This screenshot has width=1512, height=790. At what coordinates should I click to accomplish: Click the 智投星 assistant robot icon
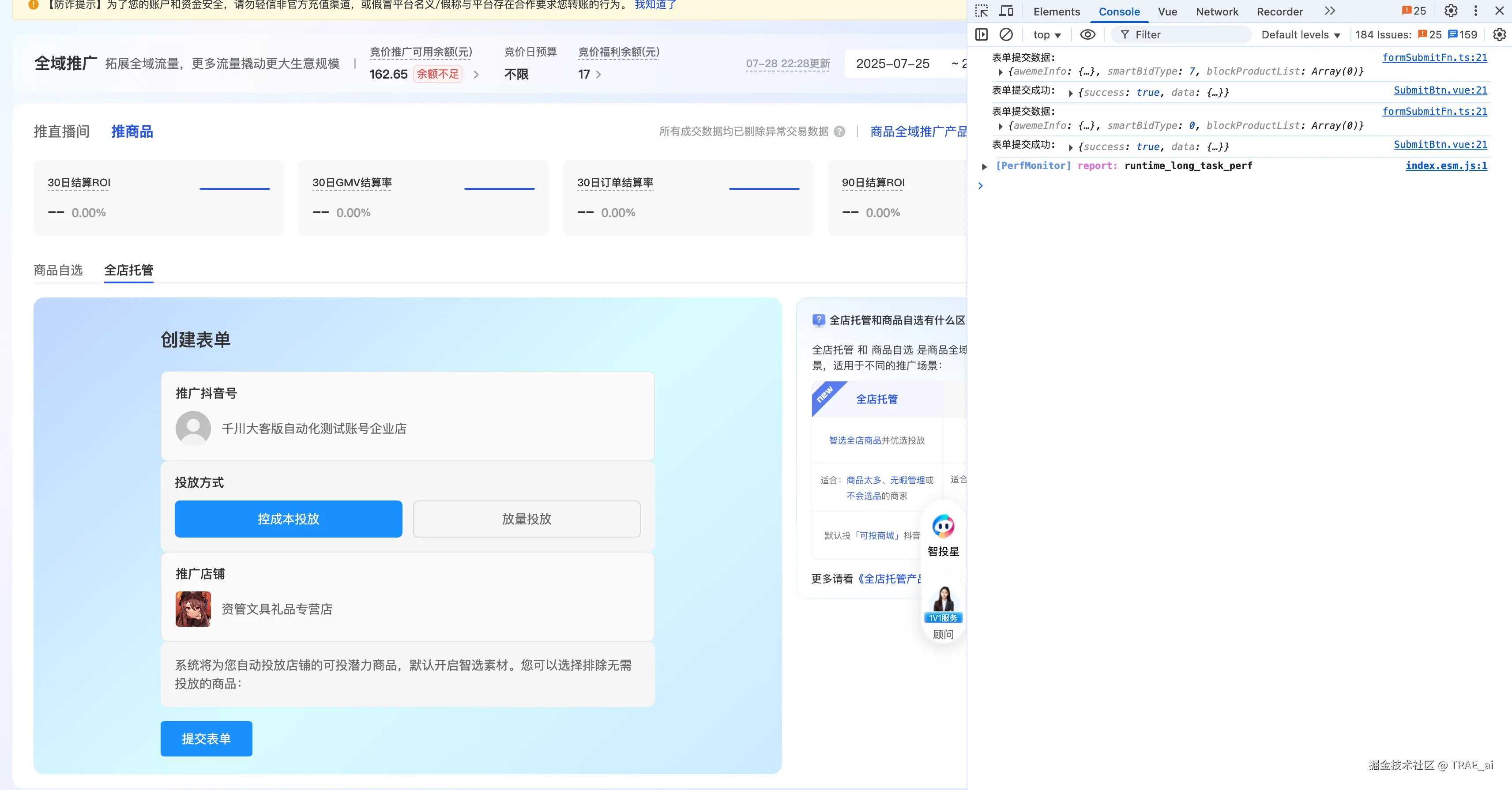coord(943,527)
